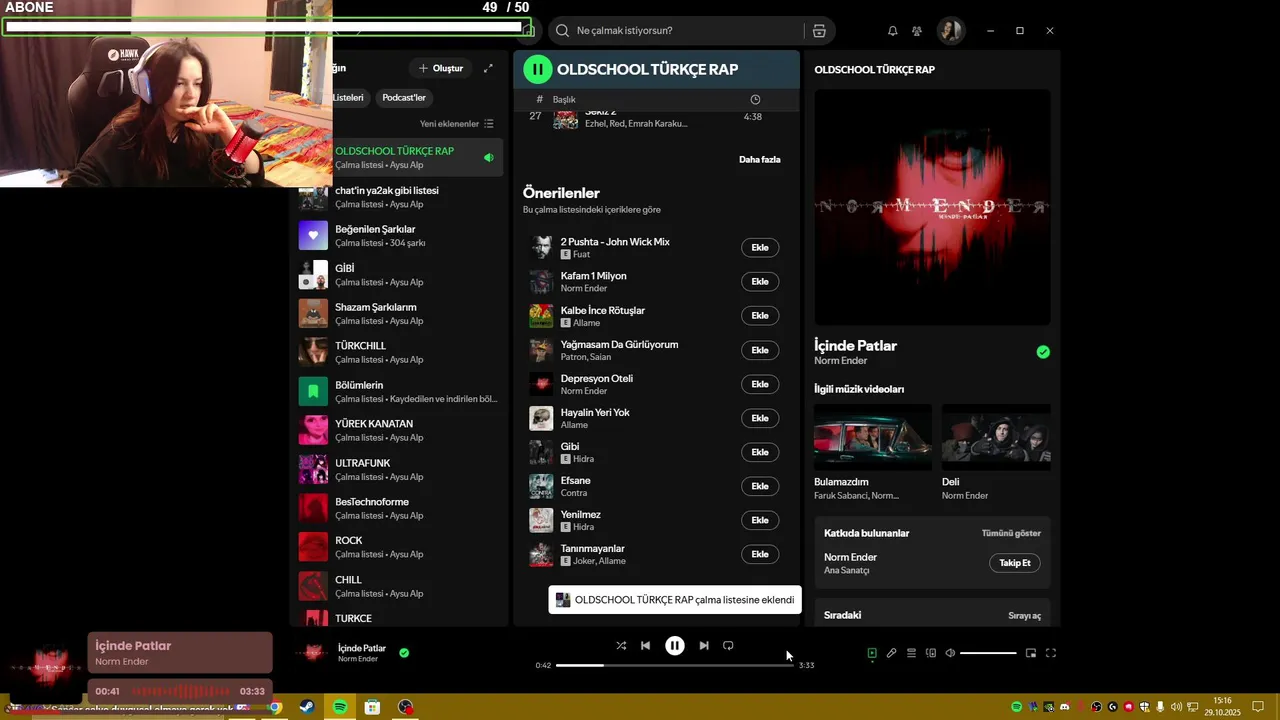1280x720 pixels.
Task: Click the green pause button beside playlist title
Action: pyautogui.click(x=537, y=69)
